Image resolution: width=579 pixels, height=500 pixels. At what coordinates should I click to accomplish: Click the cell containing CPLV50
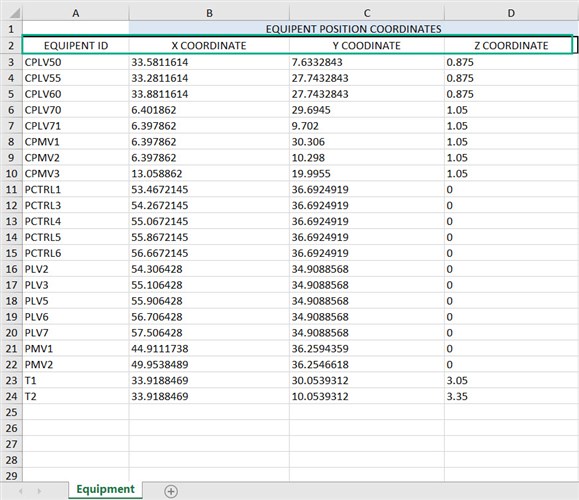click(76, 62)
